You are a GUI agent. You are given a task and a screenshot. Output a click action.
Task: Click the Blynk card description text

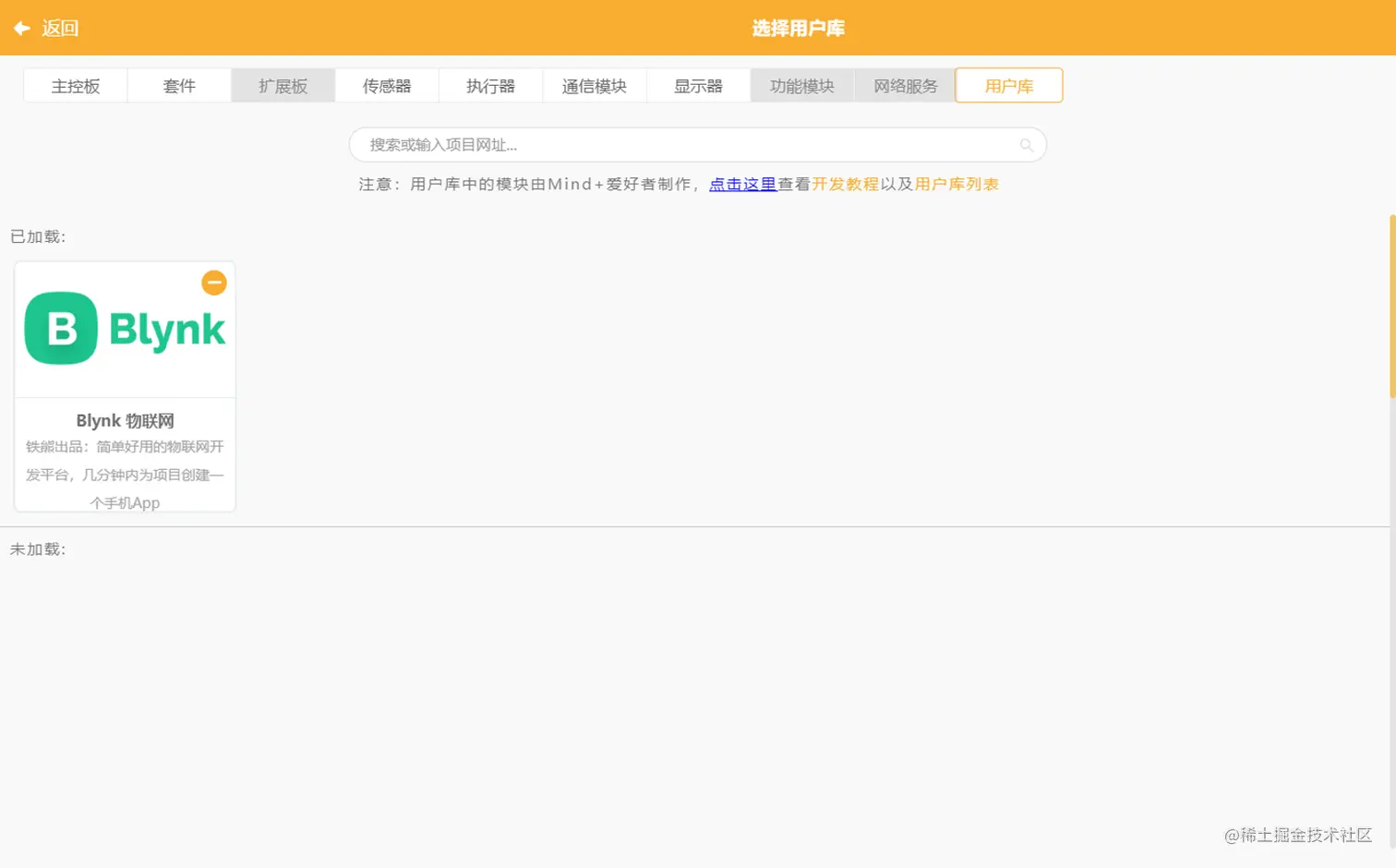(x=125, y=475)
